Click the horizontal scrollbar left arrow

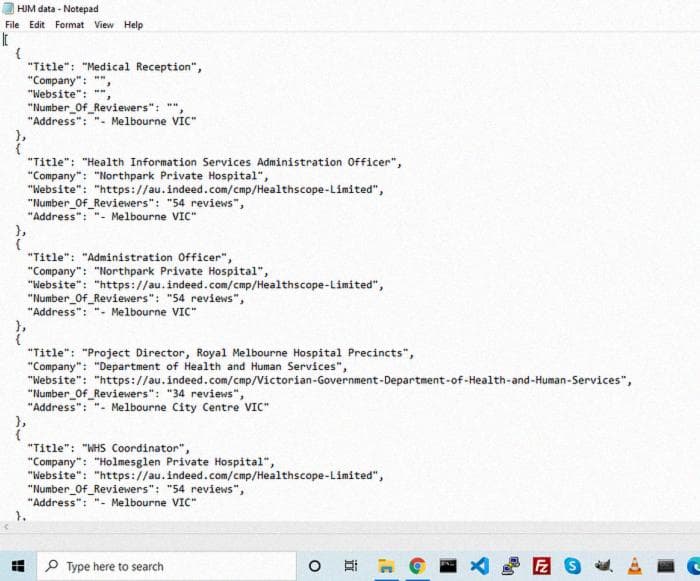pos(6,527)
